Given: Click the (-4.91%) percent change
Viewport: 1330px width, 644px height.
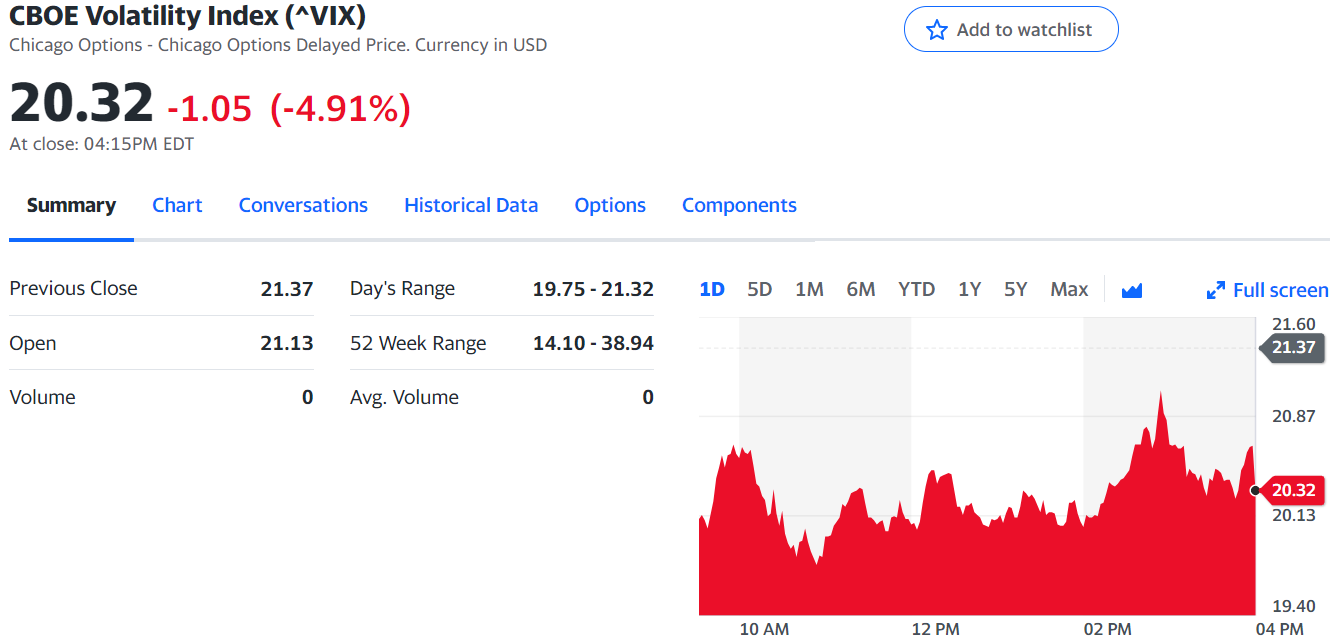Looking at the screenshot, I should pos(340,108).
